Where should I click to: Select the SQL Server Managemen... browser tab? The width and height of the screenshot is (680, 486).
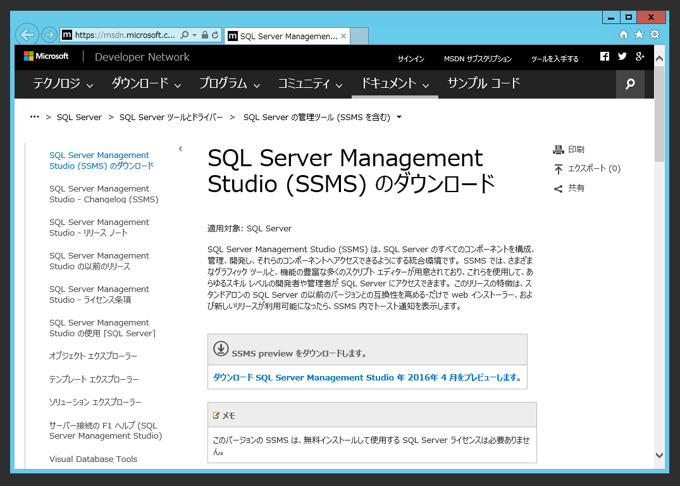pos(288,36)
